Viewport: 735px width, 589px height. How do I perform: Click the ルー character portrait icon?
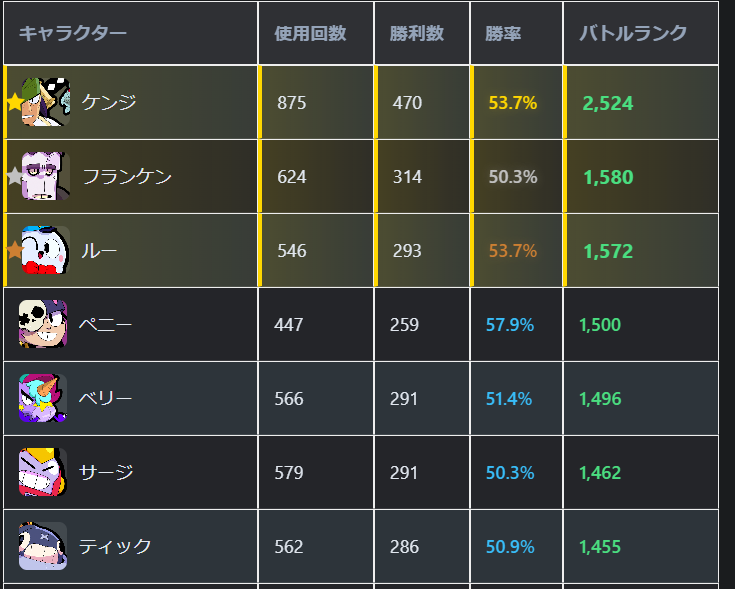[x=45, y=250]
